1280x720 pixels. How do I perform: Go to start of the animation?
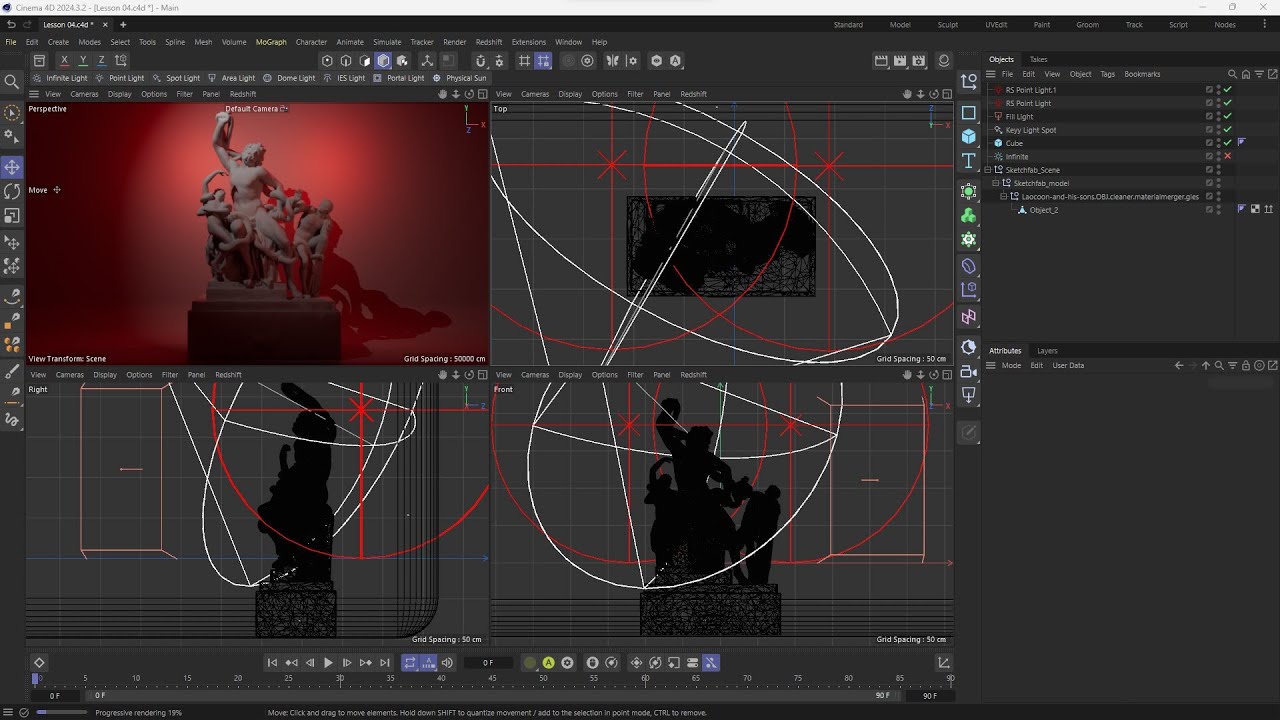[x=272, y=663]
